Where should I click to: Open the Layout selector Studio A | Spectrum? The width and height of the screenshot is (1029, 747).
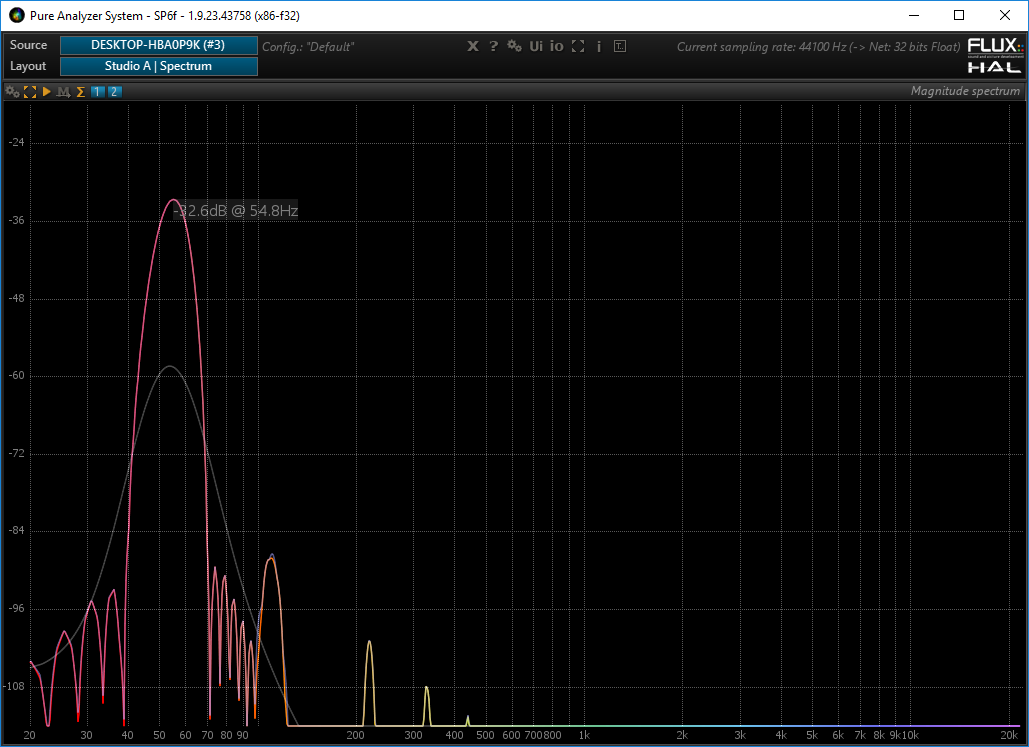click(x=158, y=66)
